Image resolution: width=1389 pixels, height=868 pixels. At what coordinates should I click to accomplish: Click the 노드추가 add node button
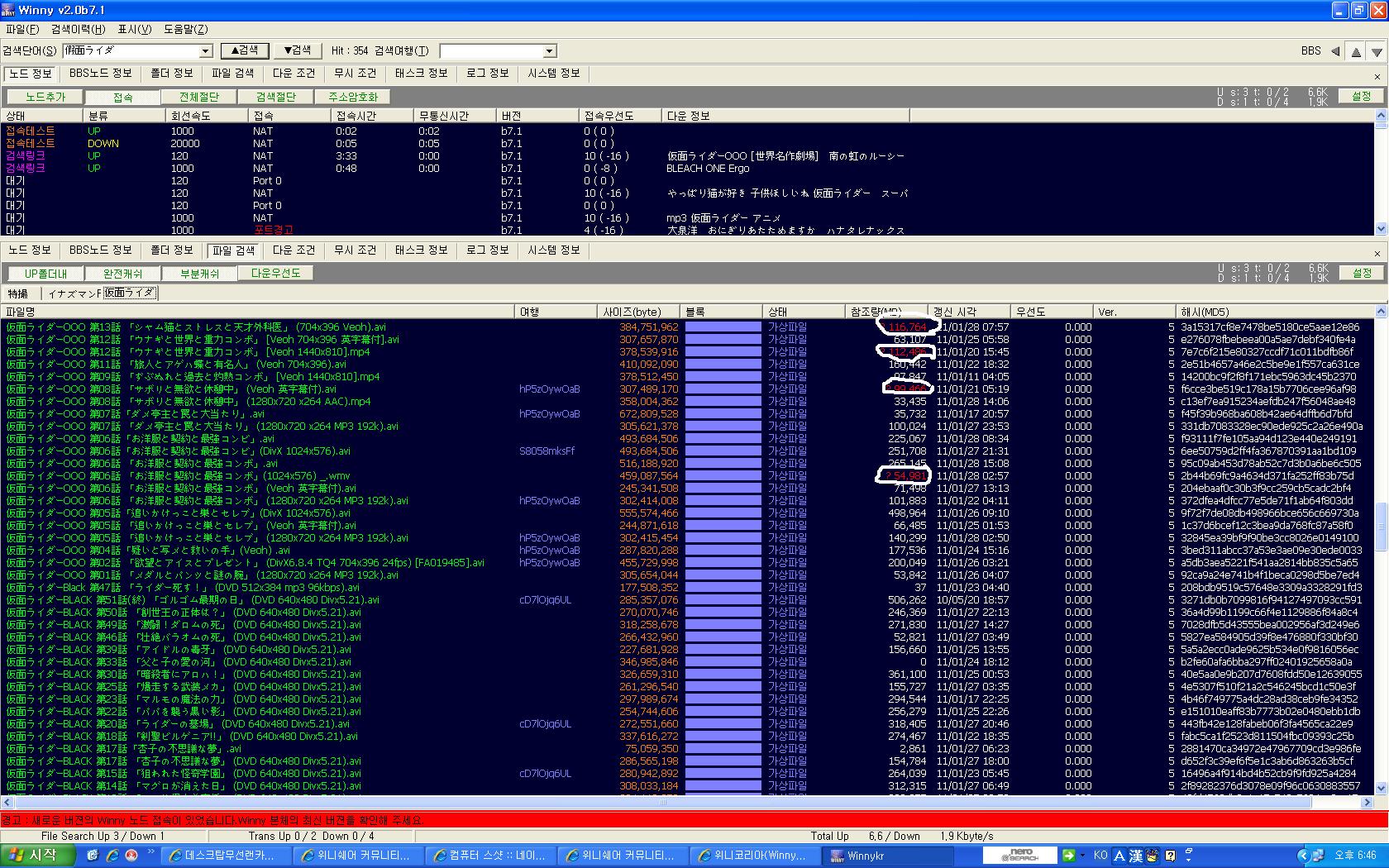[x=45, y=97]
